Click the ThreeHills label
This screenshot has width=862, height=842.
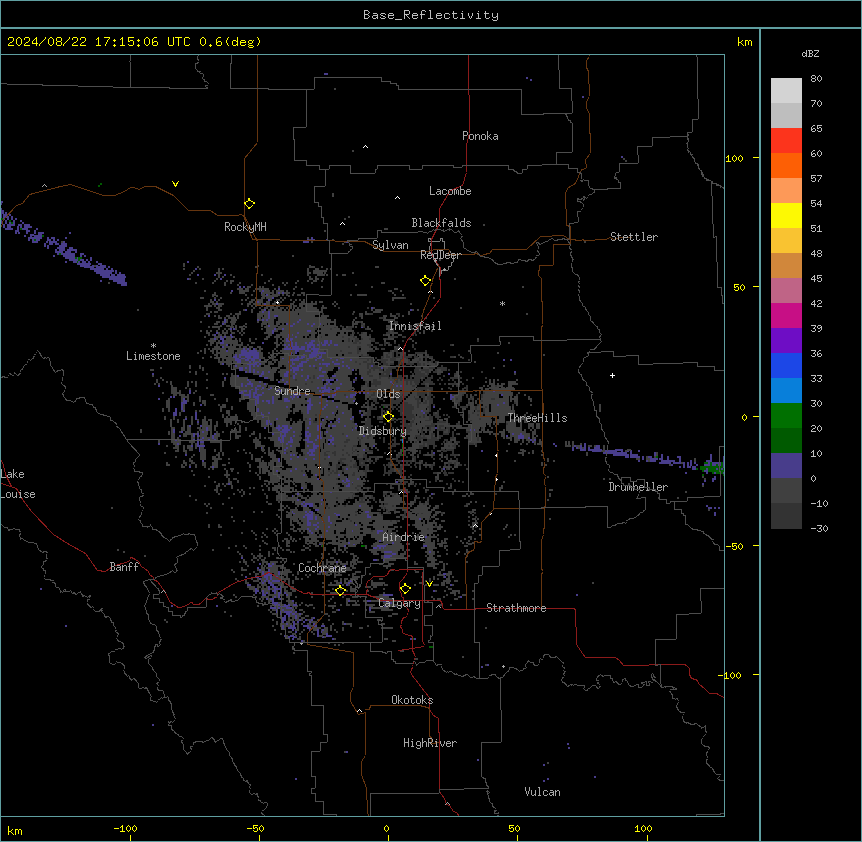coord(537,418)
